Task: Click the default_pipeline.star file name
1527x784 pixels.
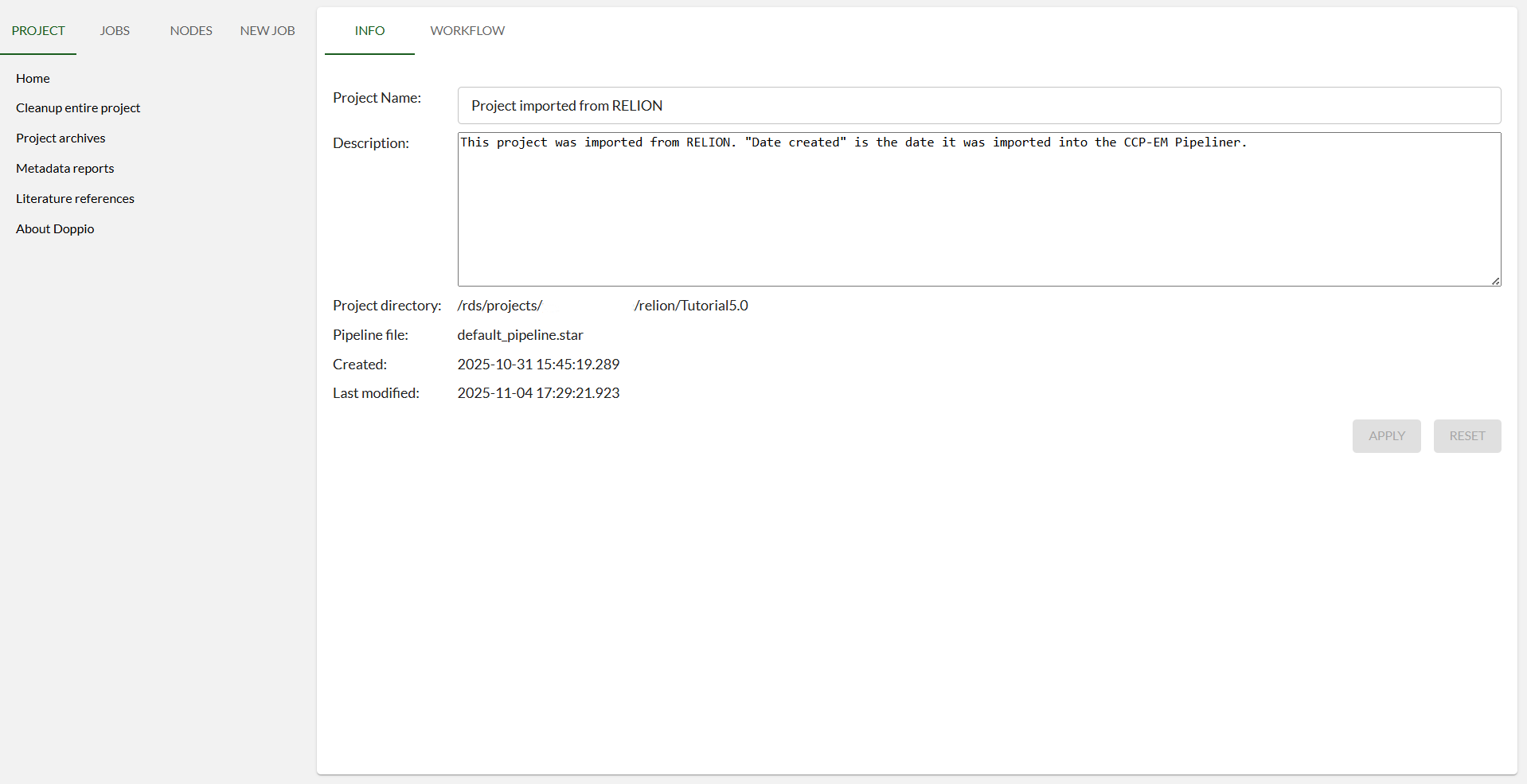Action: pyautogui.click(x=520, y=335)
